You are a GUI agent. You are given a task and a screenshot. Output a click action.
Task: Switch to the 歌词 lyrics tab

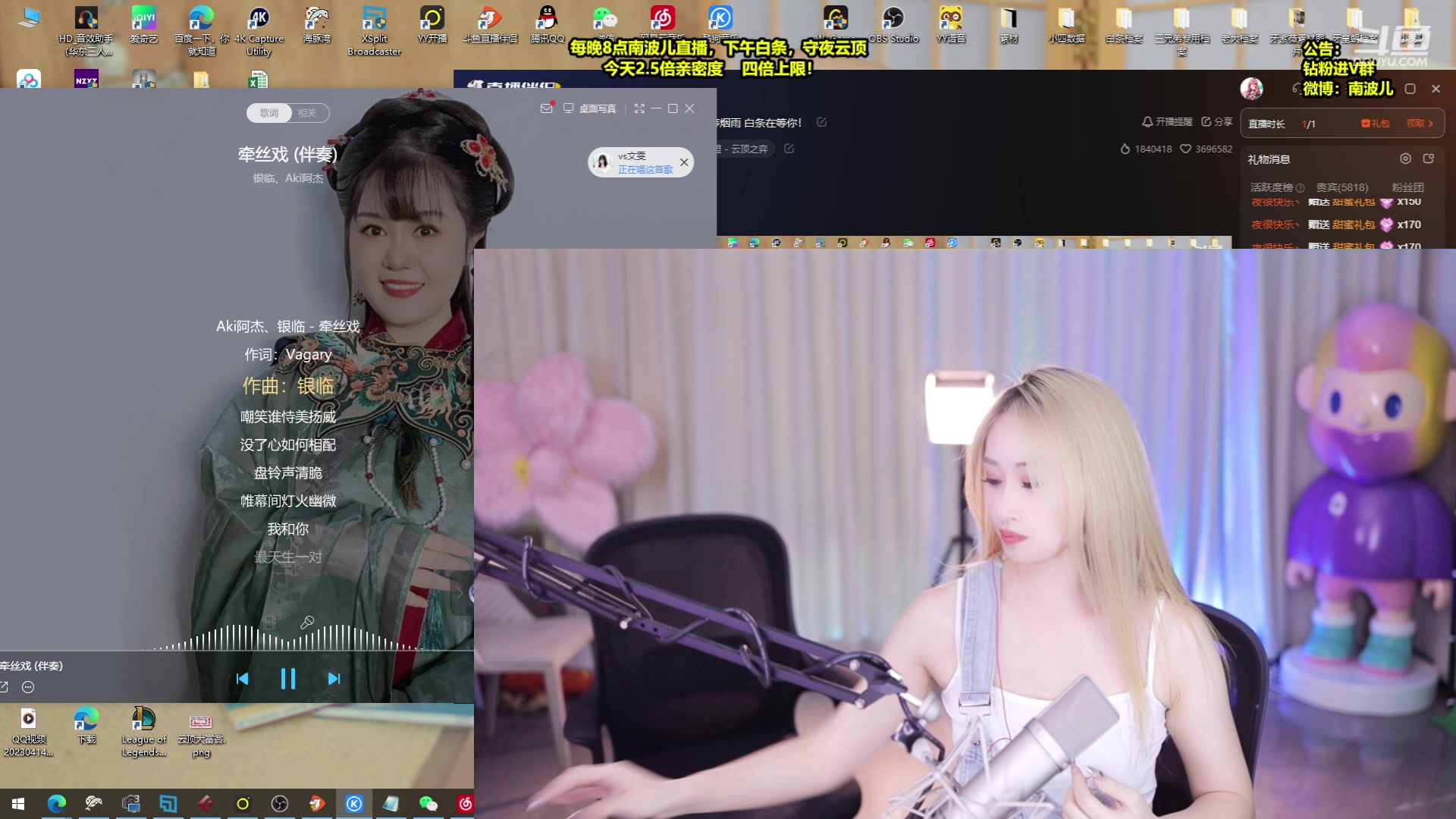click(x=269, y=113)
